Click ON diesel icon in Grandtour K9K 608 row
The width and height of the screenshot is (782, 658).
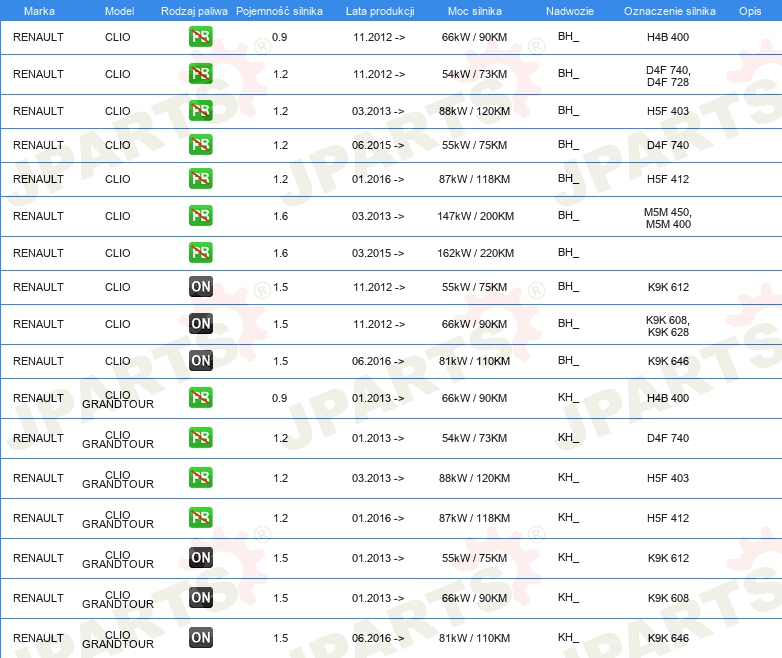[200, 597]
